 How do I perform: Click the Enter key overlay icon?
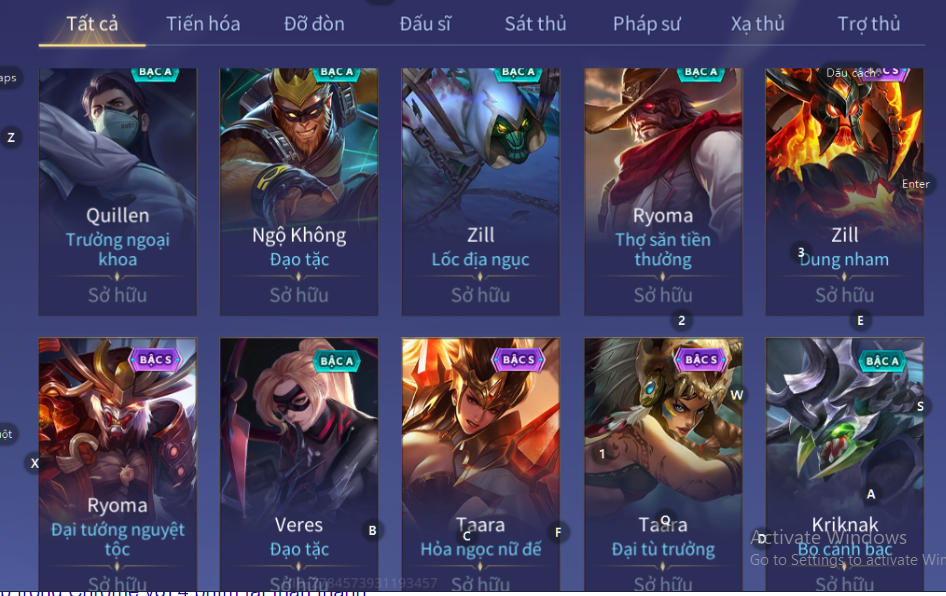click(916, 184)
